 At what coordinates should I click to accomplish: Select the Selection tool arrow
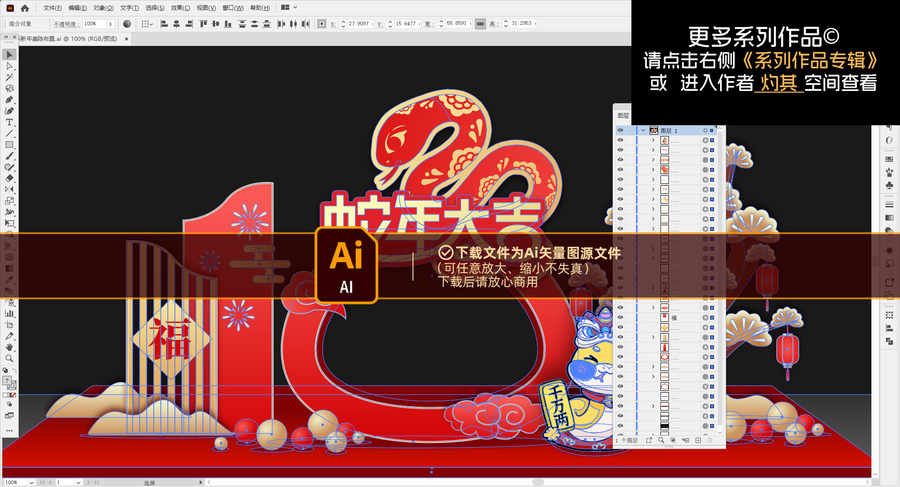[x=9, y=55]
